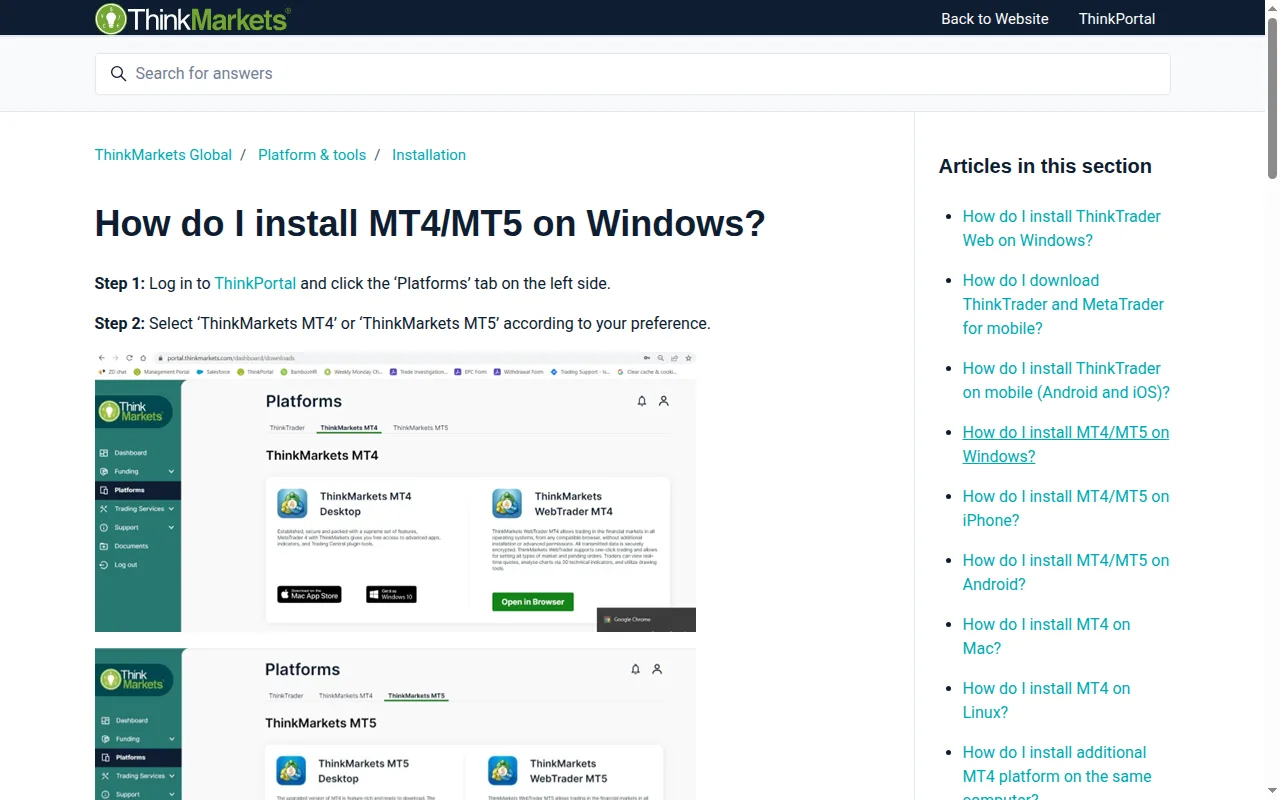Open ThinkPortal from the top navigation bar
This screenshot has width=1280, height=800.
(1117, 19)
